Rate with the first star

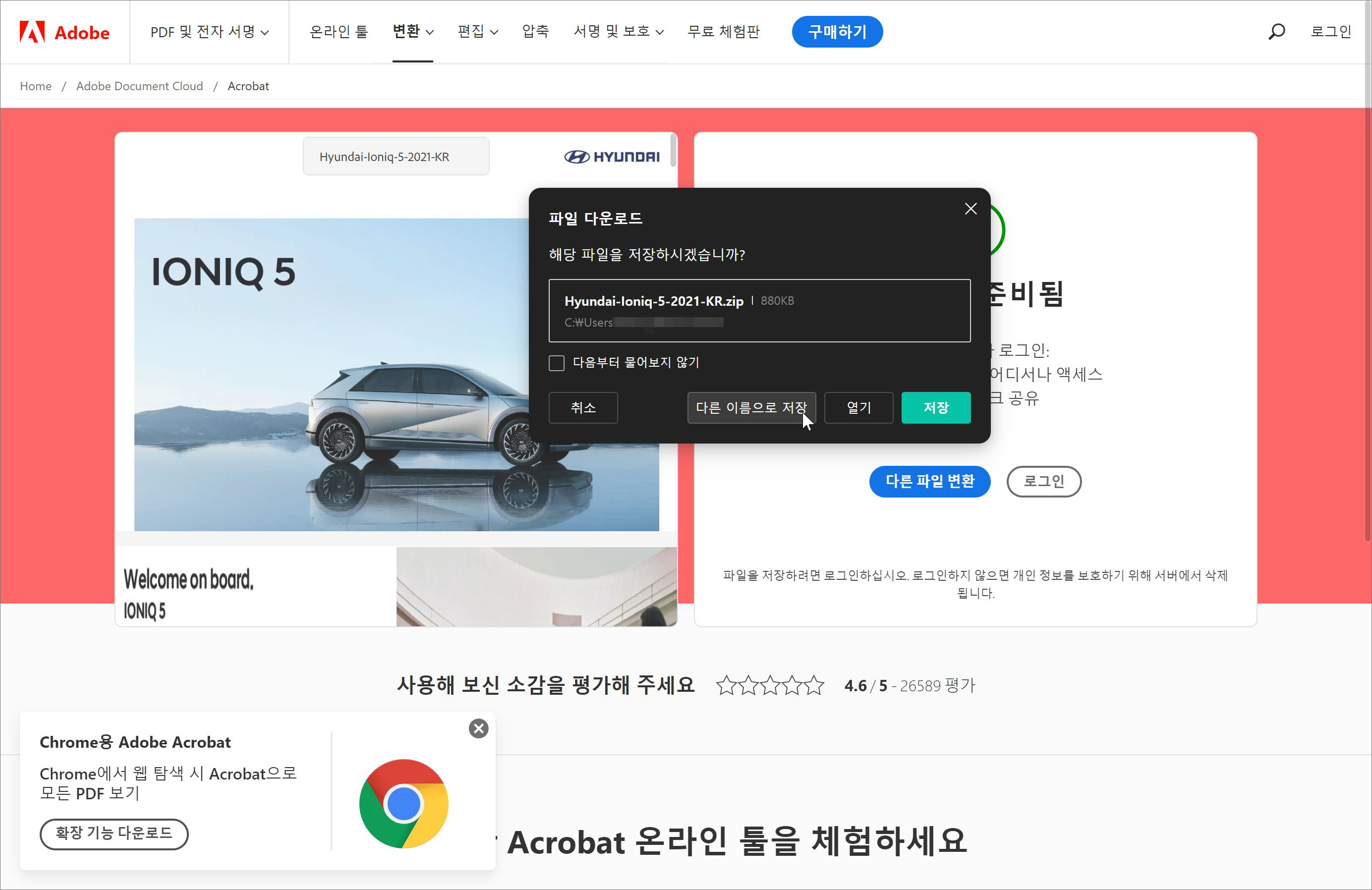tap(726, 685)
